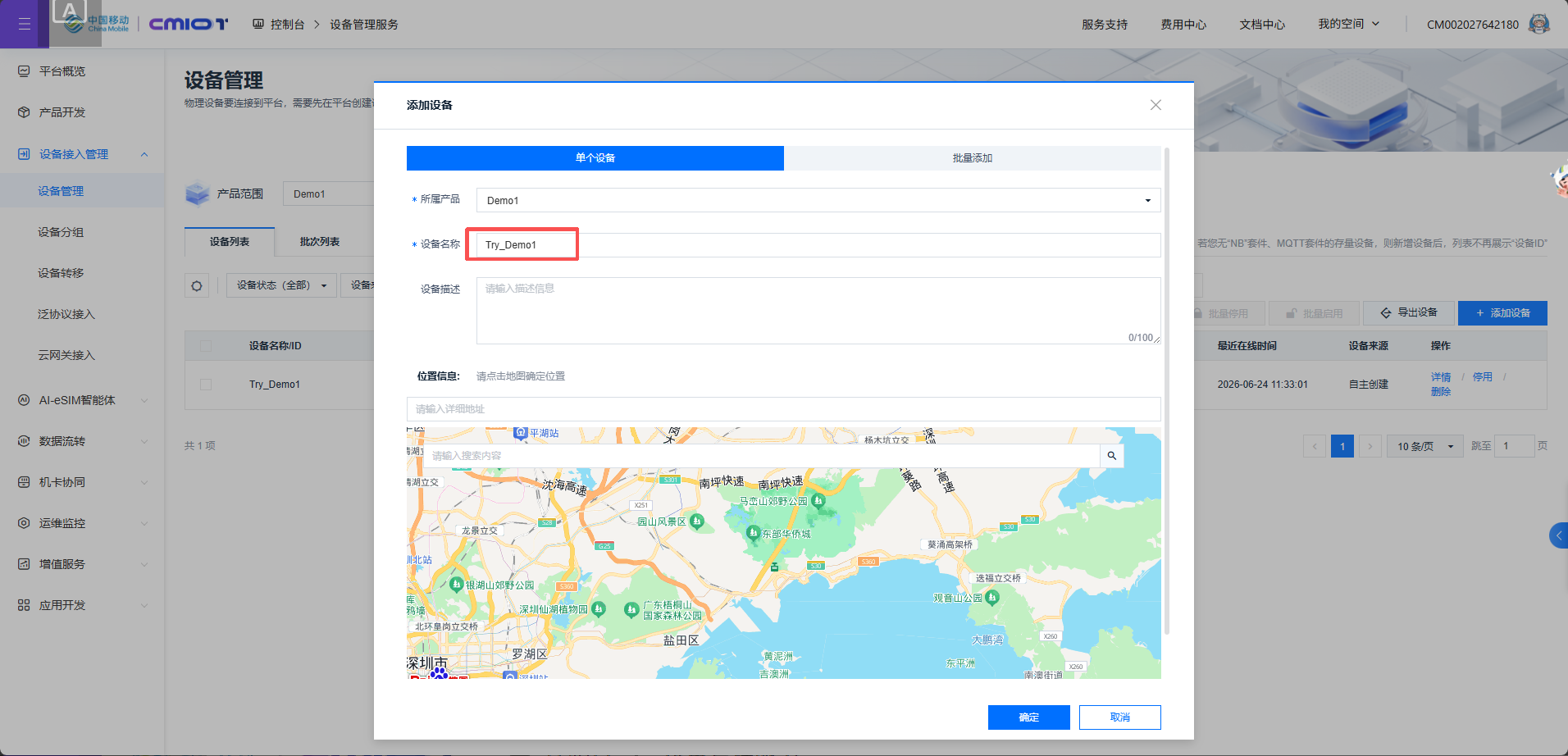Viewport: 1568px width, 756px height.
Task: Collapse the 设备接入管理 menu chevron
Action: [x=144, y=154]
